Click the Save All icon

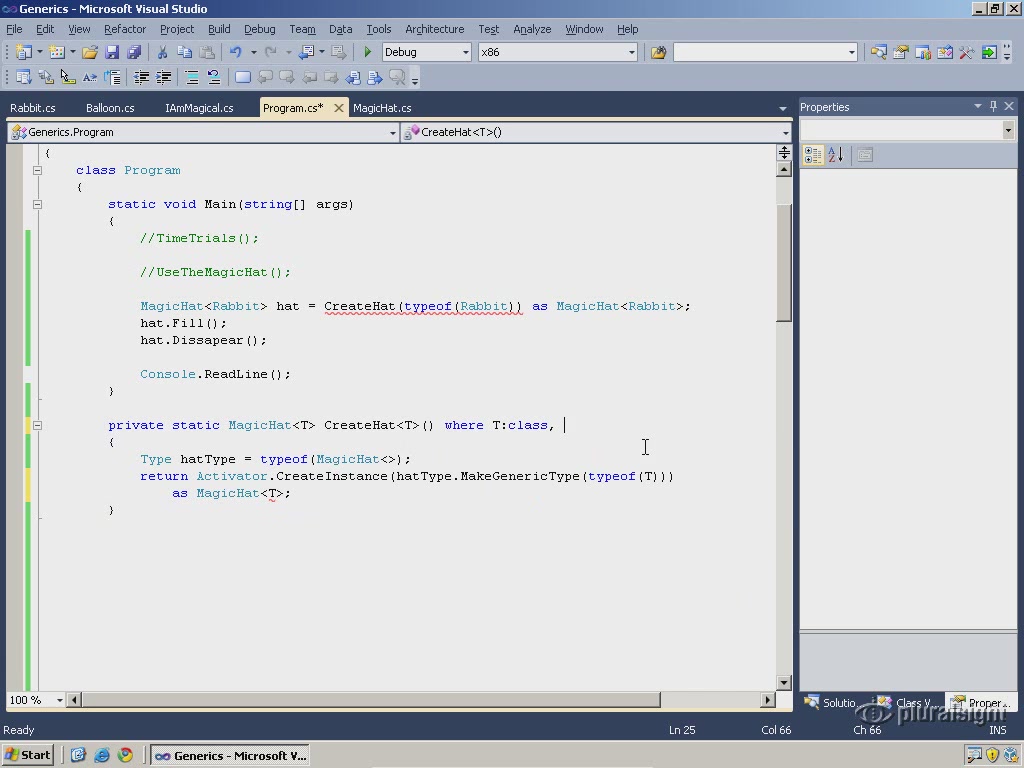click(134, 52)
